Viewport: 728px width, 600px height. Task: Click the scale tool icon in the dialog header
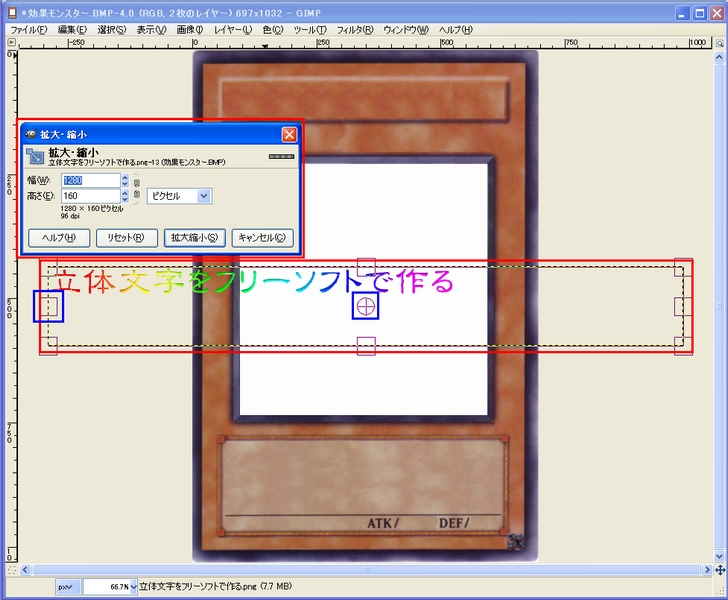[35, 155]
